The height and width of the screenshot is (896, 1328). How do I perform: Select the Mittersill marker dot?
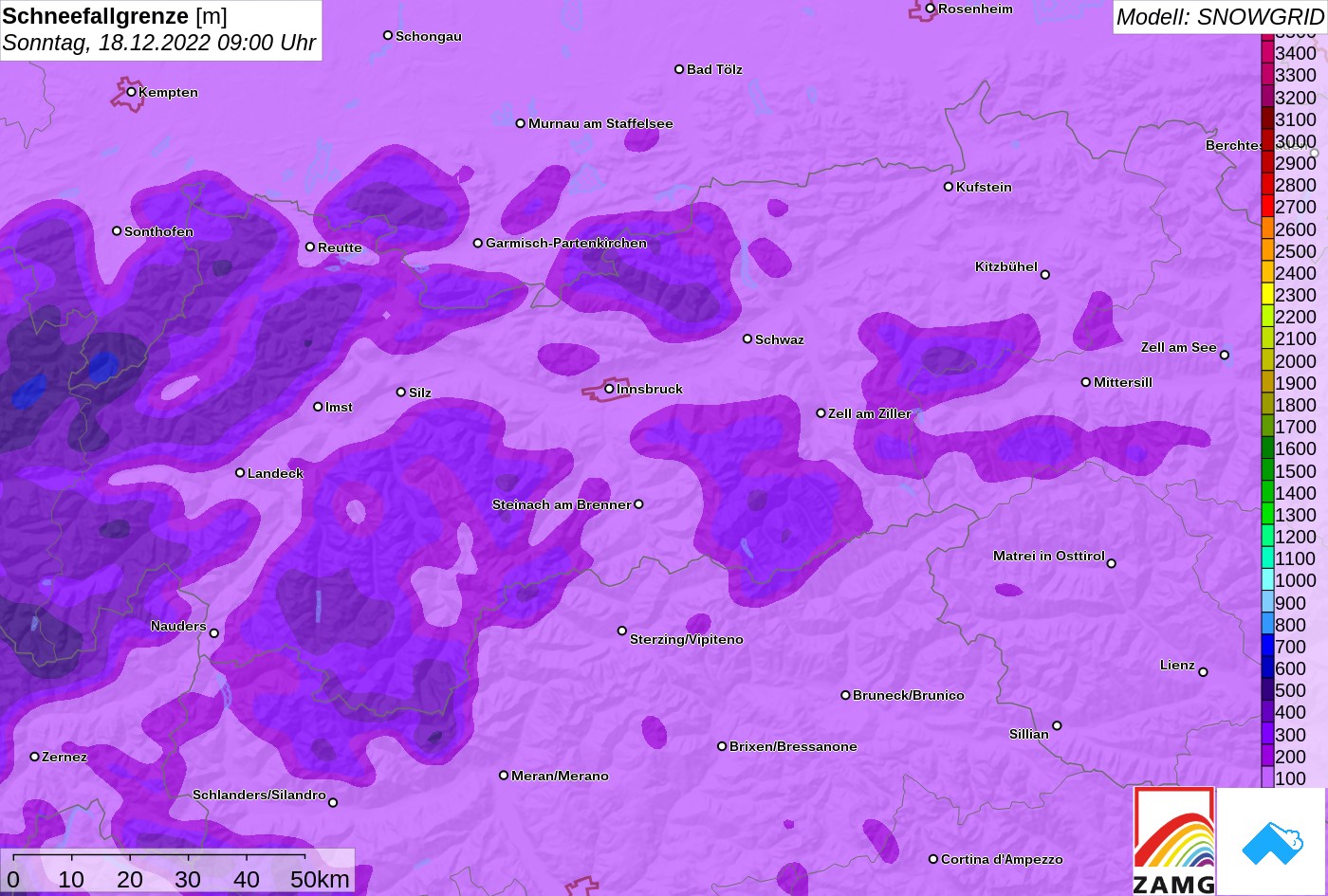[x=1086, y=382]
